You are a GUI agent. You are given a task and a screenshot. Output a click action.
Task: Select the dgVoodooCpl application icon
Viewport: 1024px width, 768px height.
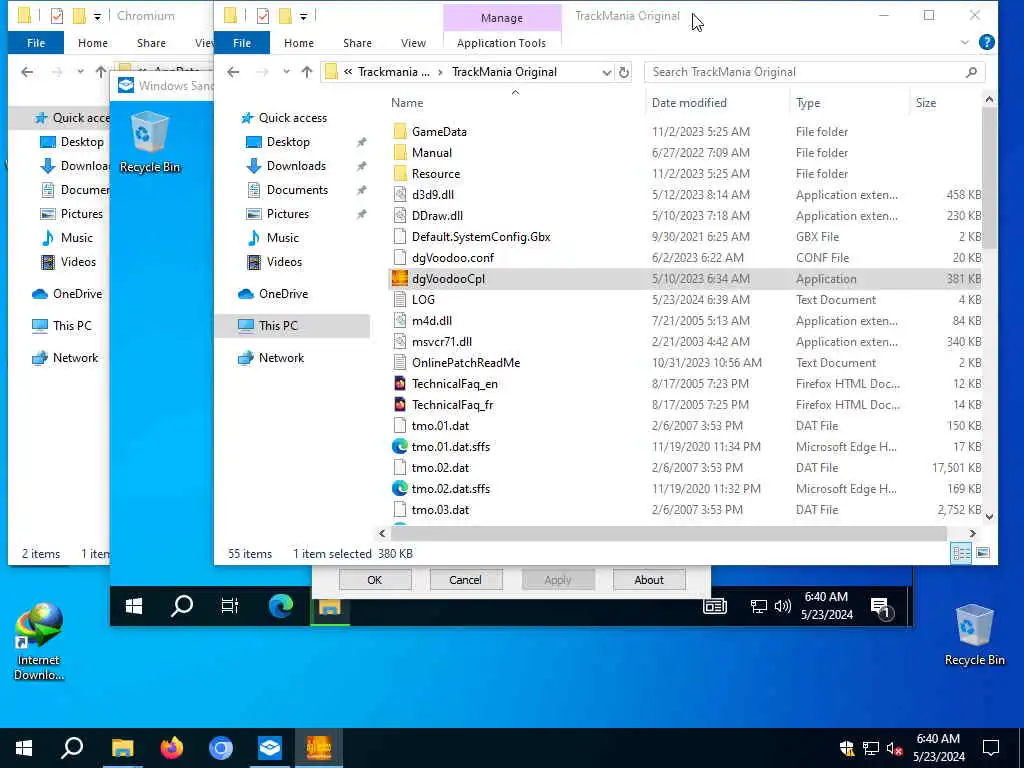coord(400,278)
